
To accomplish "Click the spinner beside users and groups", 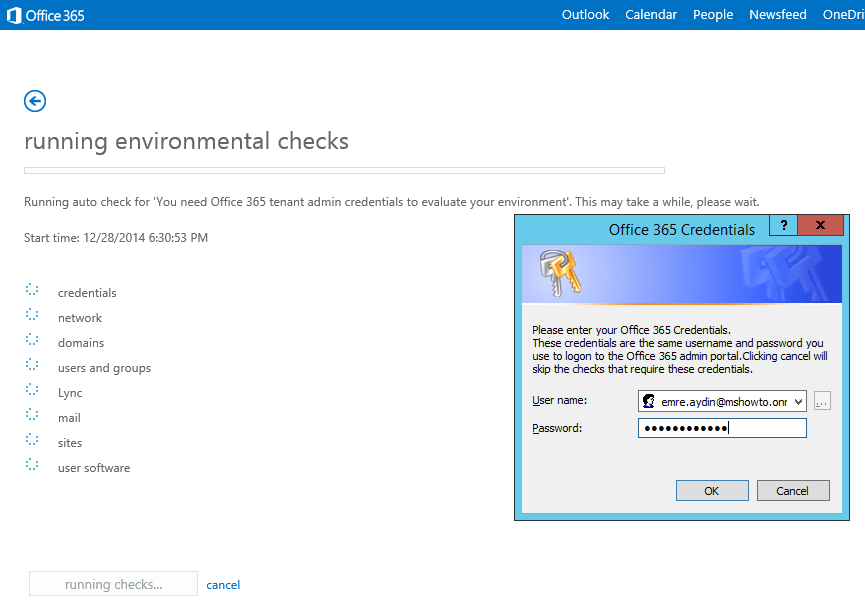I will pos(32,365).
